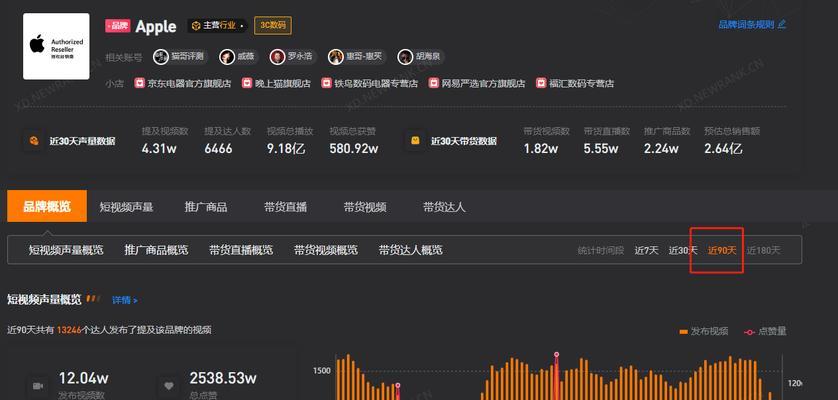
Task: Click the Apple Authorized Reseller logo thumbnail
Action: [x=56, y=47]
